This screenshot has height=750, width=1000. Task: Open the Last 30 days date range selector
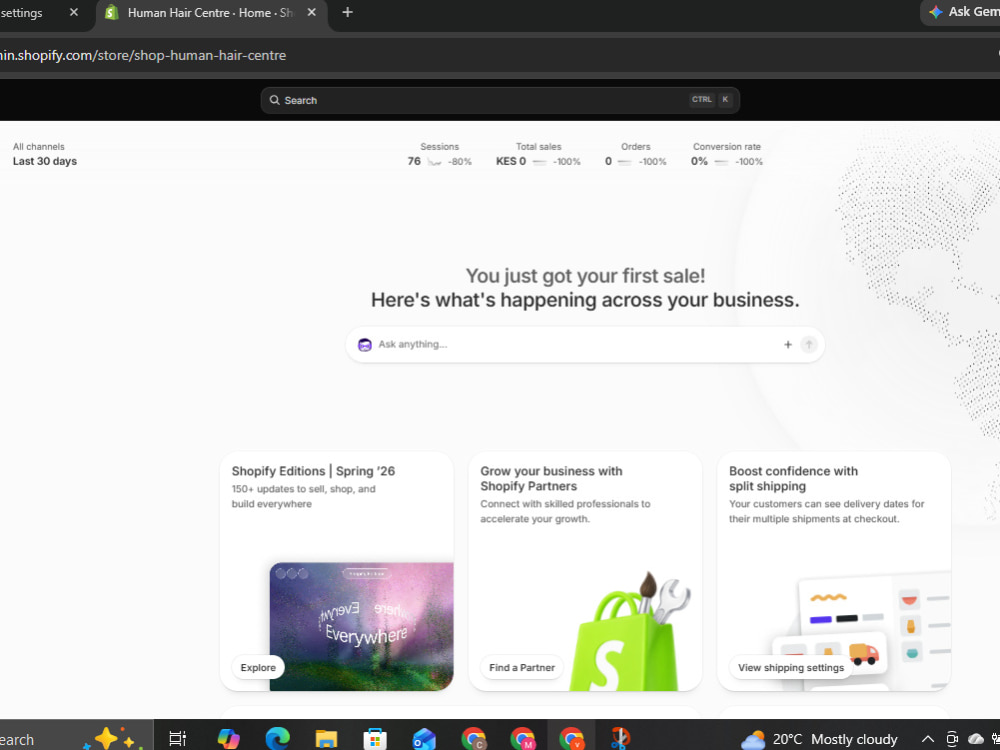(45, 161)
